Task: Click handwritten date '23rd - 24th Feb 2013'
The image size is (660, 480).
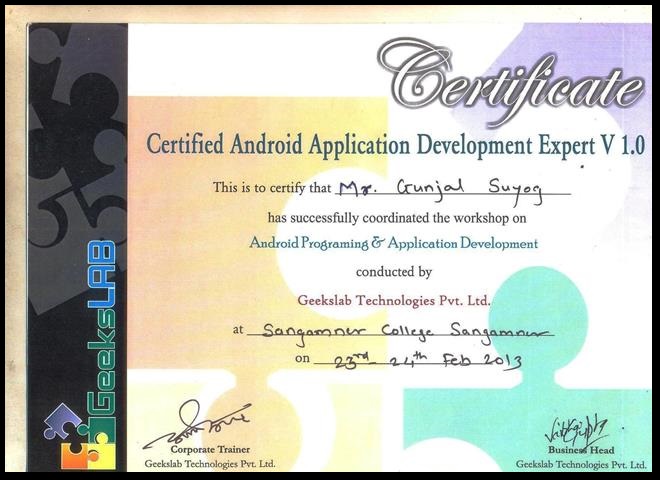Action: (x=428, y=360)
